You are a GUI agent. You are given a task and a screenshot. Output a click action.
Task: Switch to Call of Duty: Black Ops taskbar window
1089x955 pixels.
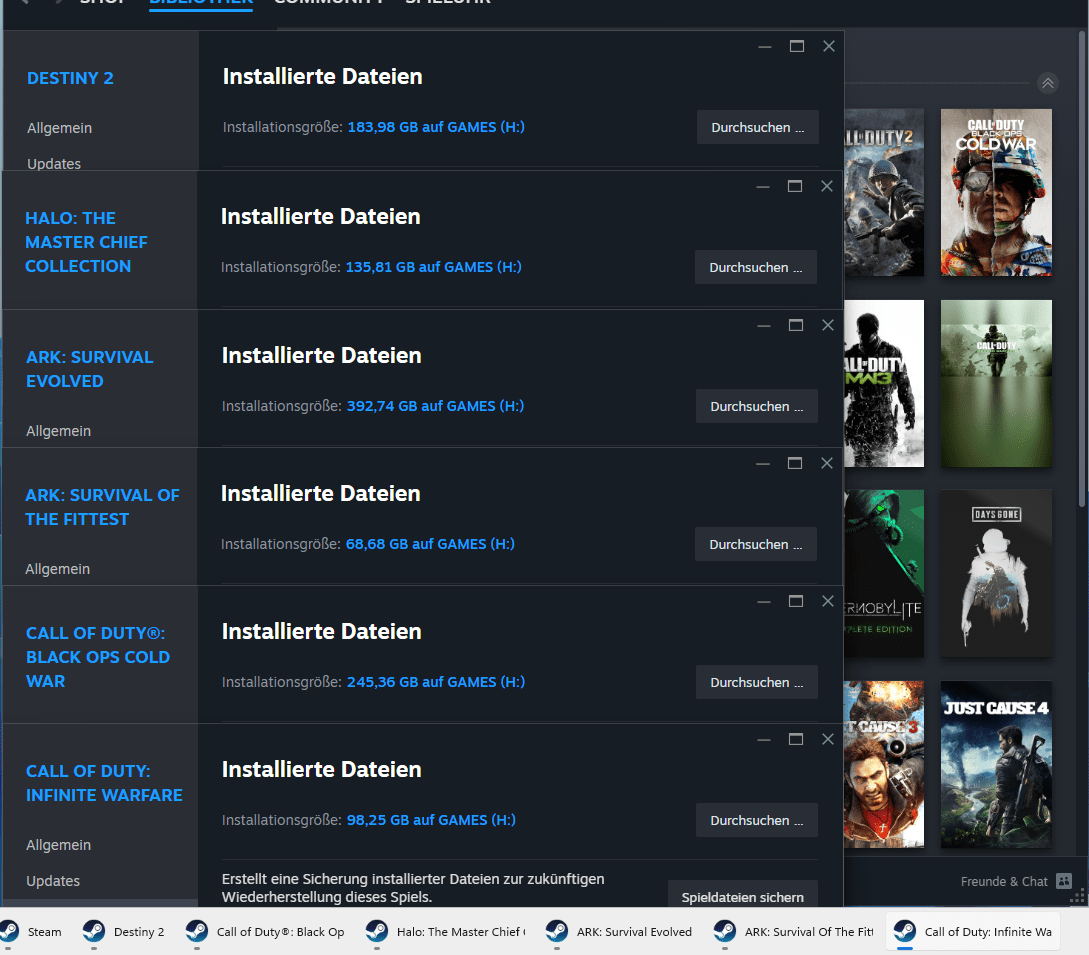pos(265,931)
